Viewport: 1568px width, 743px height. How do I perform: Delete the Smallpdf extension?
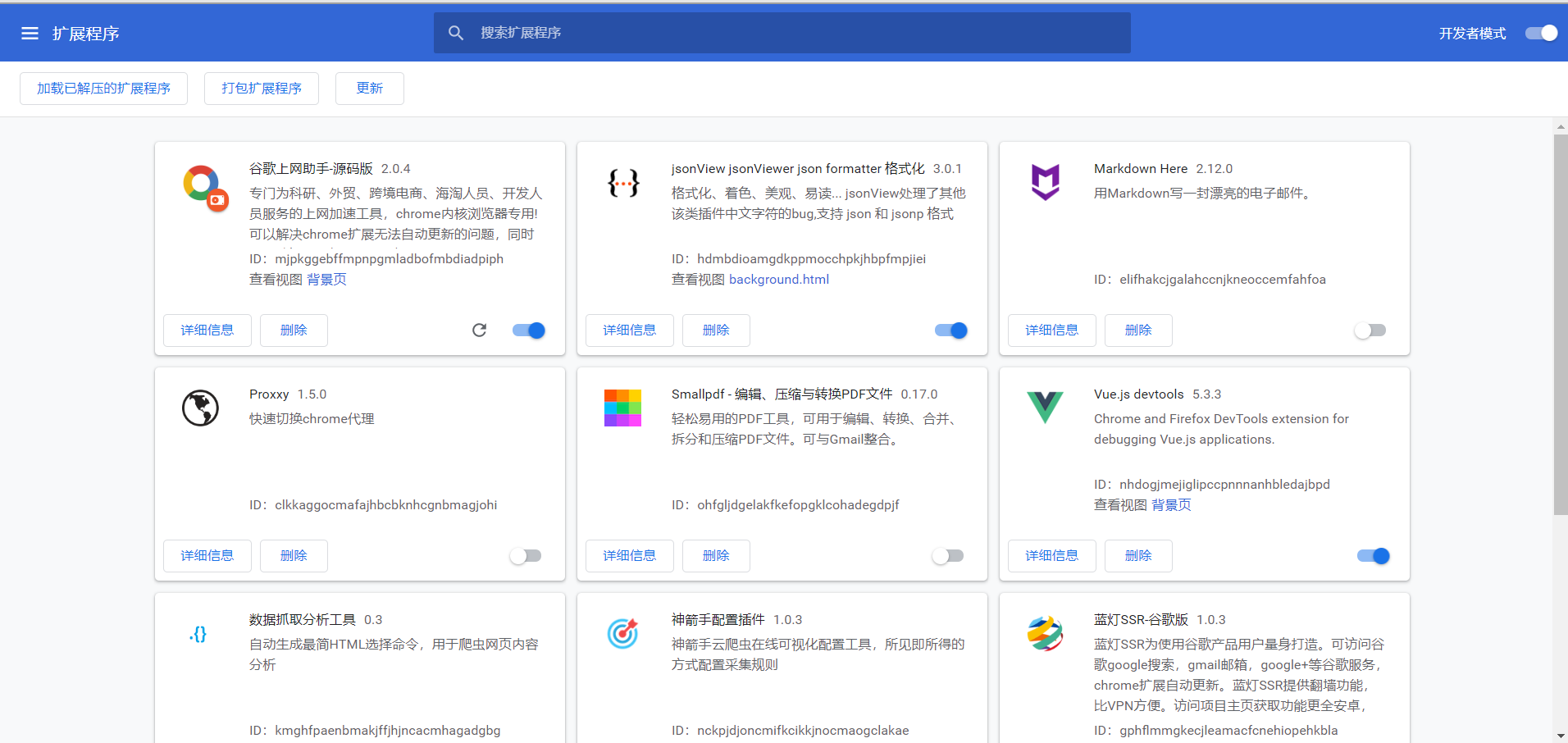point(716,556)
